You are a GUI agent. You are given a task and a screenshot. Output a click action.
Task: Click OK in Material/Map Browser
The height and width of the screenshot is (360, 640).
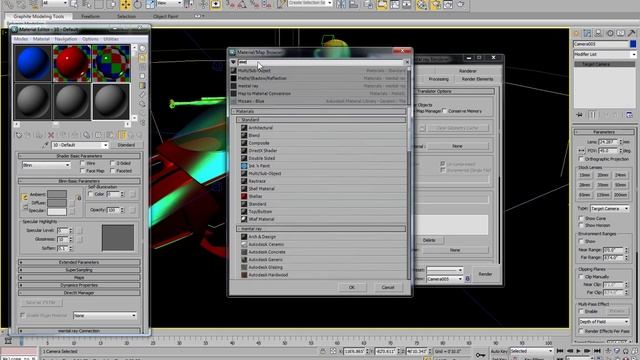(x=352, y=287)
